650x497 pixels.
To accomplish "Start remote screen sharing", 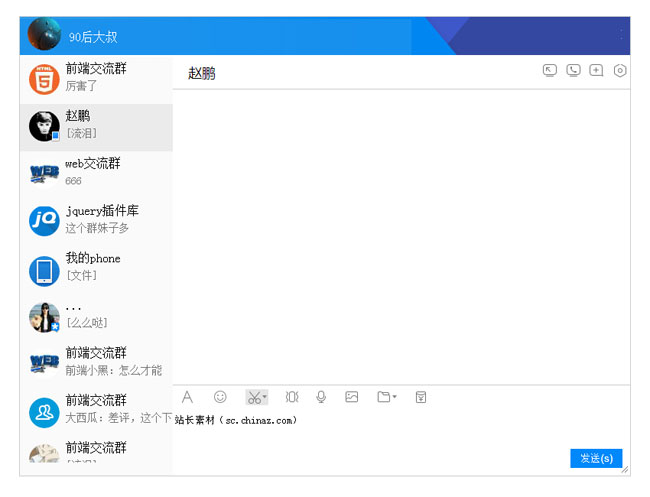I will [549, 70].
